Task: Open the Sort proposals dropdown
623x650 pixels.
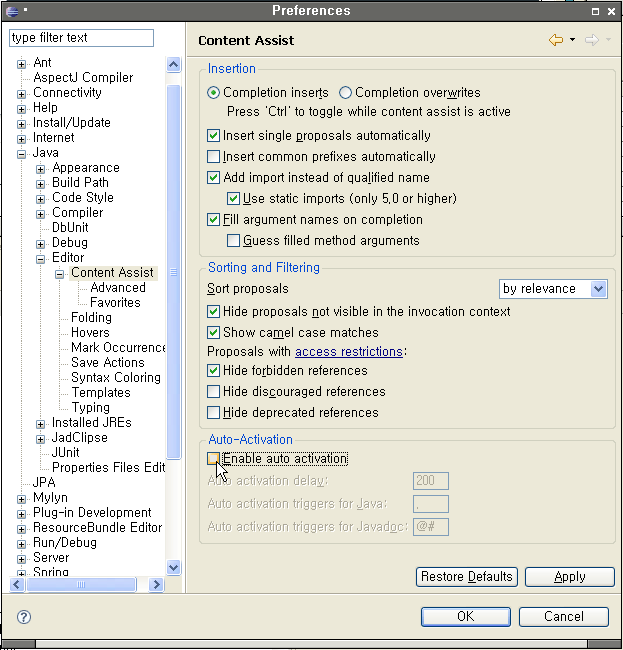Action: [553, 289]
